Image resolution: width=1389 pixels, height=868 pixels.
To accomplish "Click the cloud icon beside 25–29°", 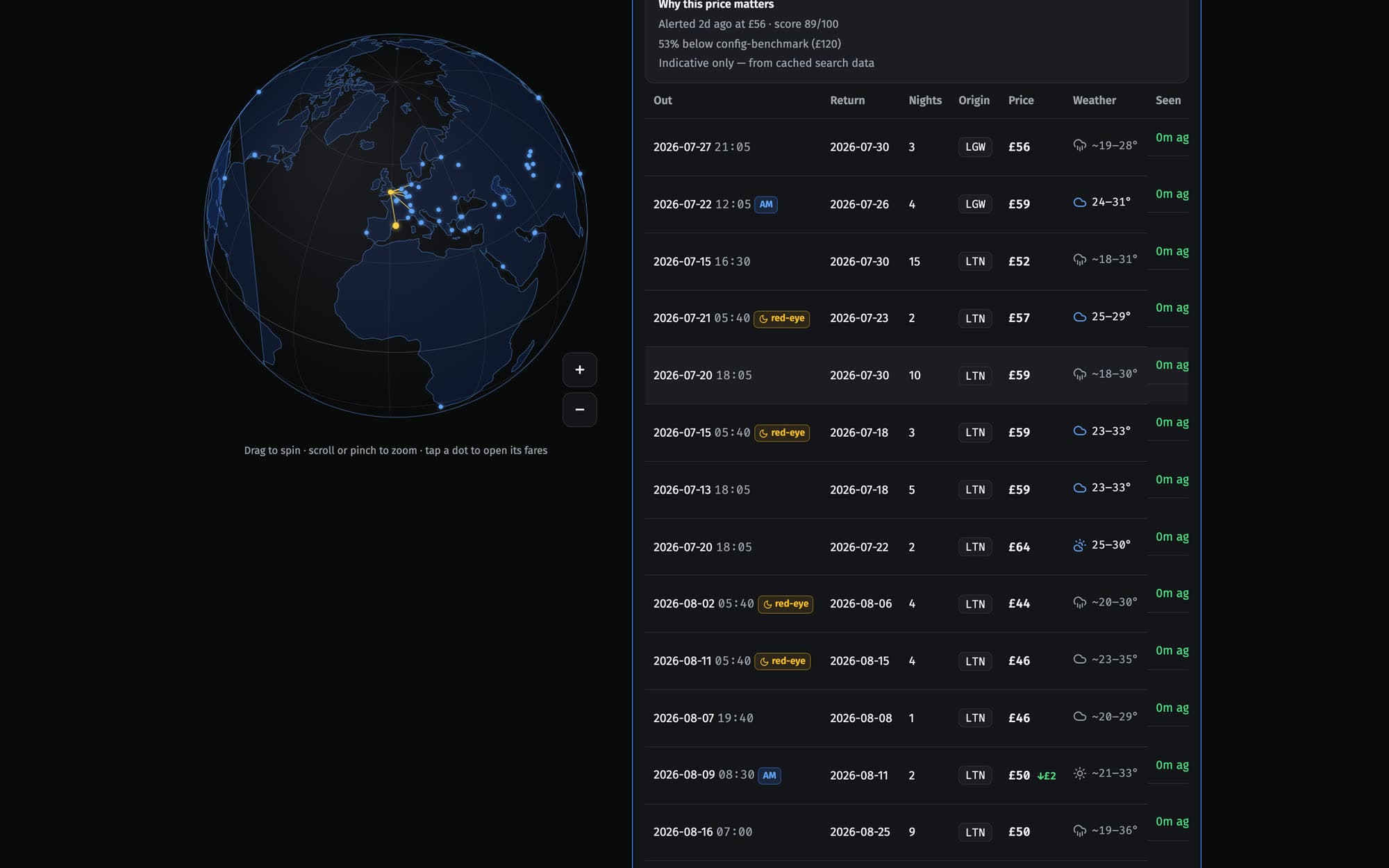I will click(1079, 317).
